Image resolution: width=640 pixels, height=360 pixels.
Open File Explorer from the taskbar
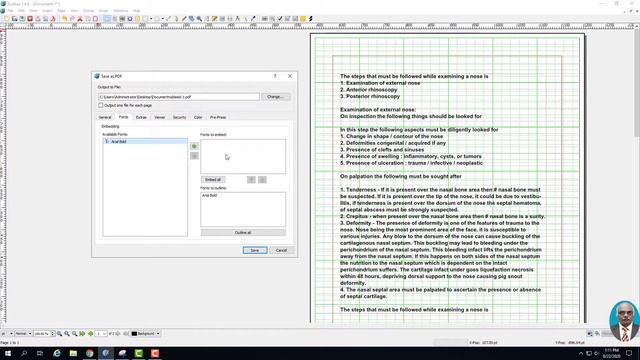[x=73, y=353]
